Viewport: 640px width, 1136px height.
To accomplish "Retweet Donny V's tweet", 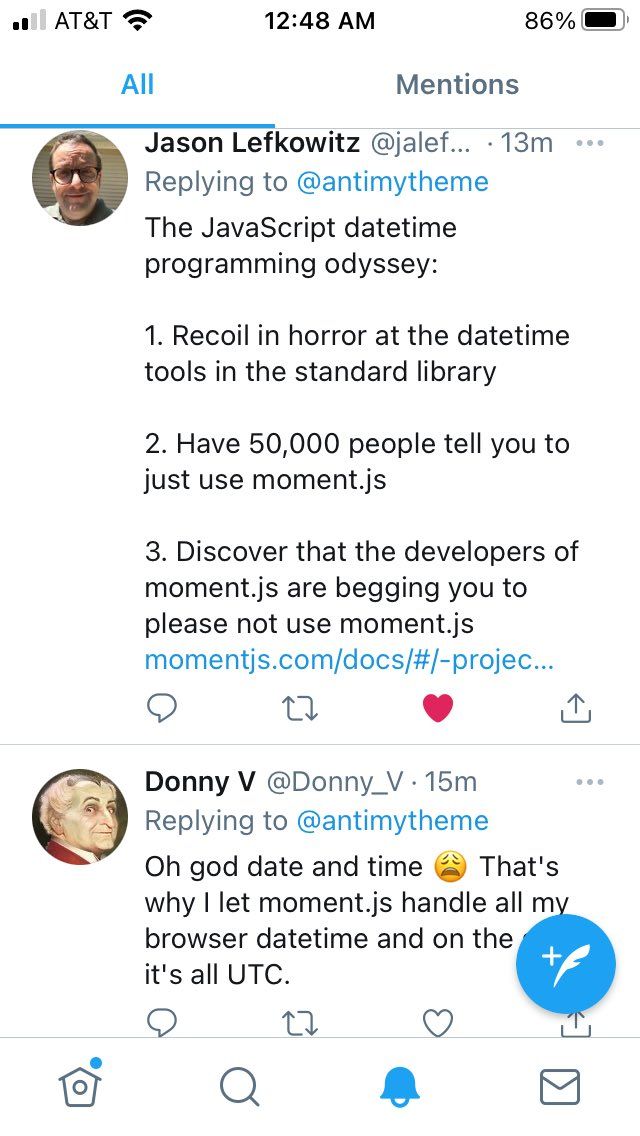I will 300,1022.
